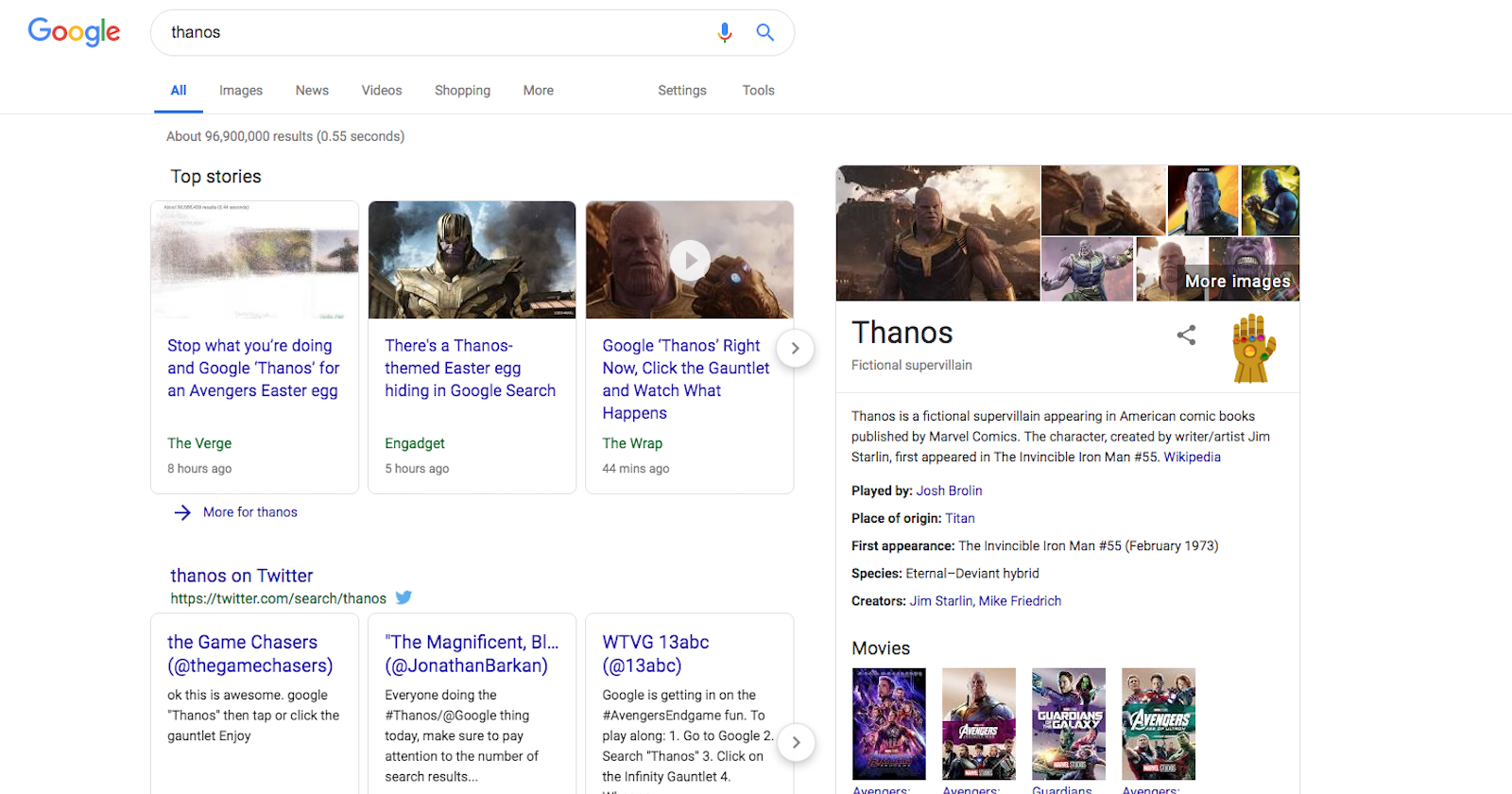This screenshot has width=1512, height=794.
Task: Advance the Twitter results carousel arrow
Action: tap(796, 742)
